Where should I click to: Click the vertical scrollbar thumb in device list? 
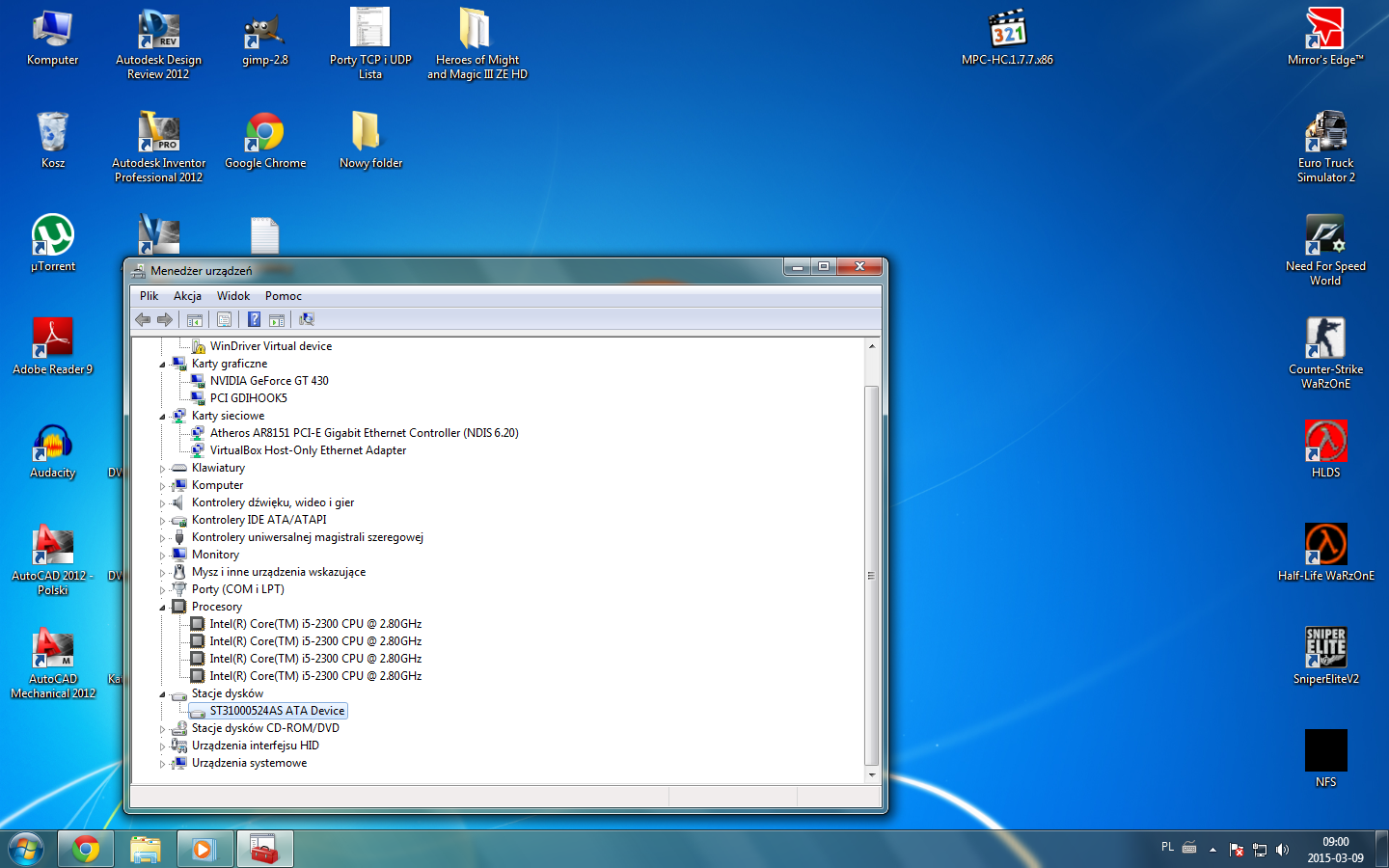click(872, 576)
